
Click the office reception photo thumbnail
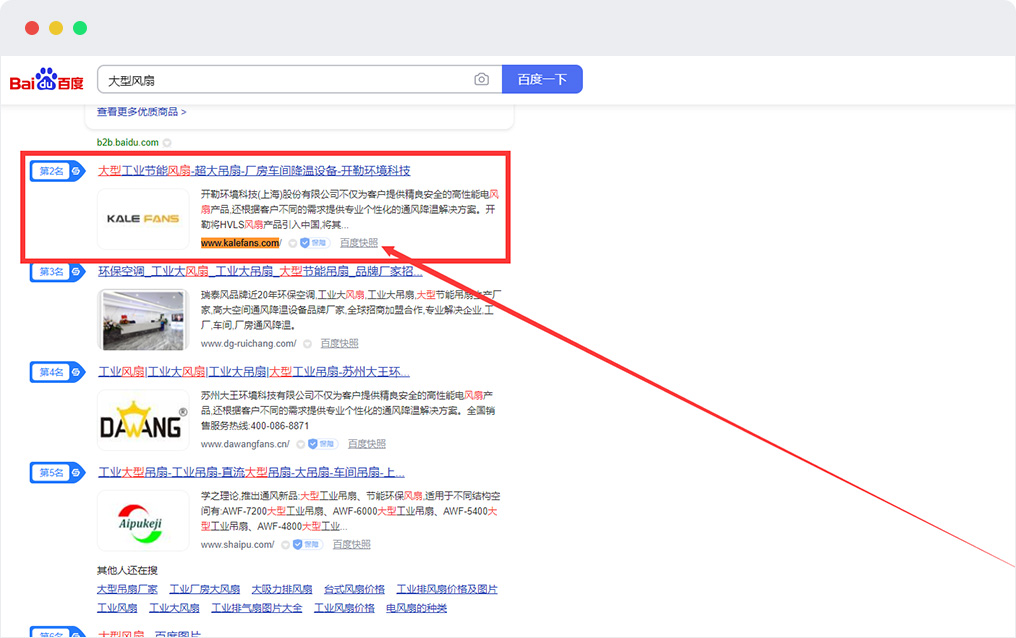(x=143, y=319)
